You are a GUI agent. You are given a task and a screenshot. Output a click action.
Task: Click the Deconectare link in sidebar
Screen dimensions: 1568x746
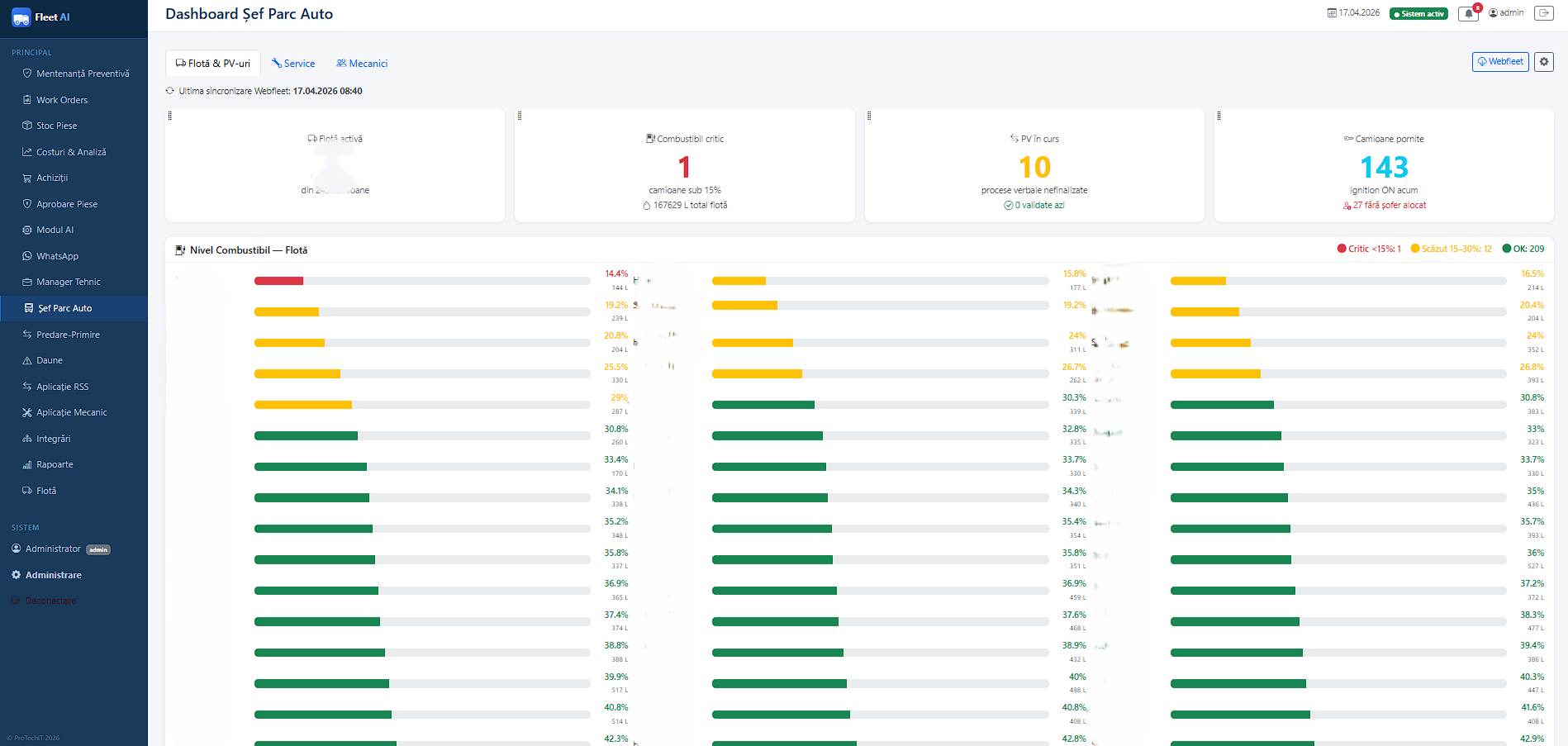pos(50,601)
